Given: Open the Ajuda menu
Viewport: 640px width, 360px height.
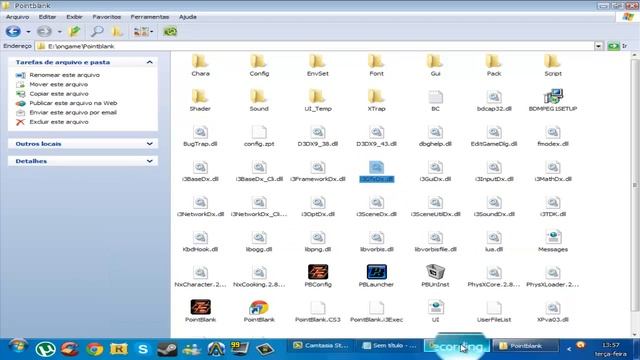Looking at the screenshot, I should tap(188, 17).
